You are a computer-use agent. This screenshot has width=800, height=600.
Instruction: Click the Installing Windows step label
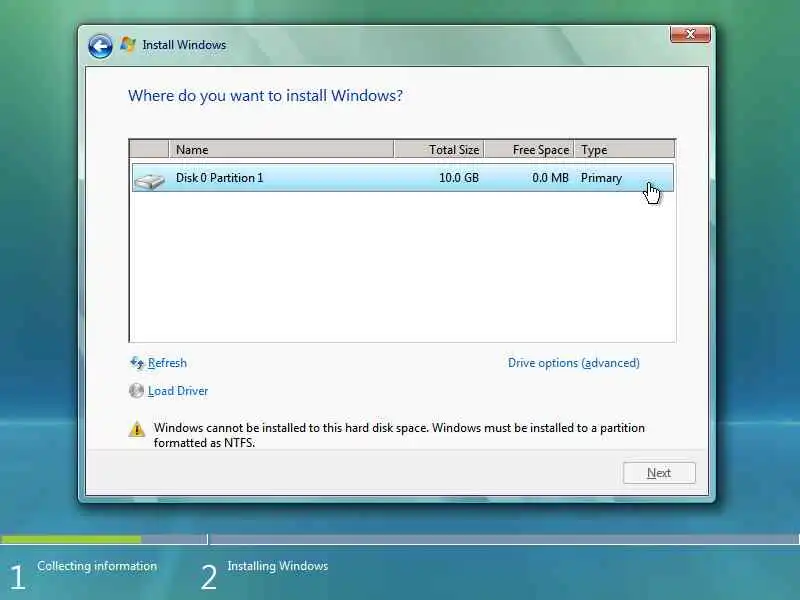tap(278, 566)
